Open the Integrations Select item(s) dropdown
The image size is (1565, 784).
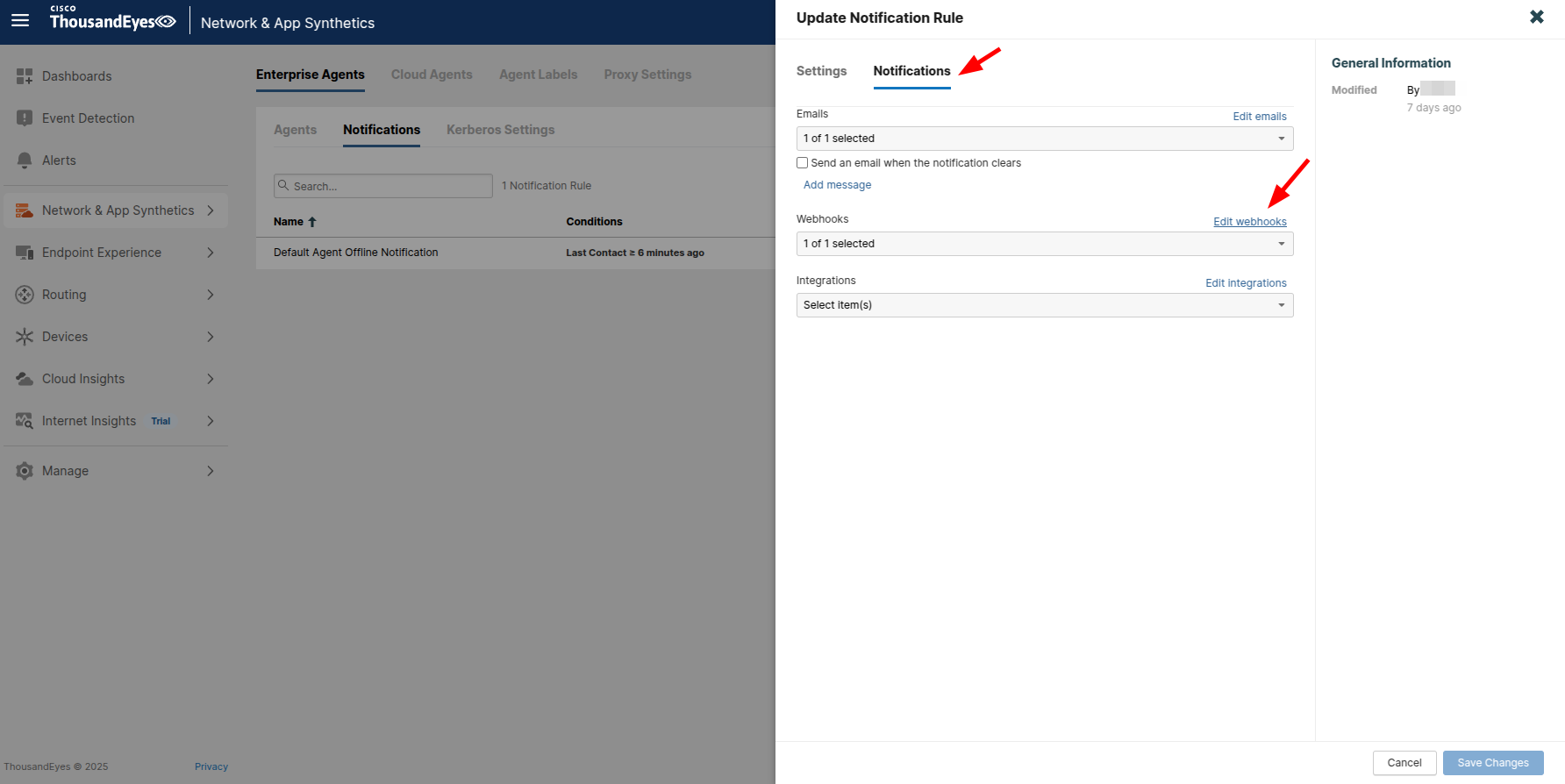point(1045,305)
